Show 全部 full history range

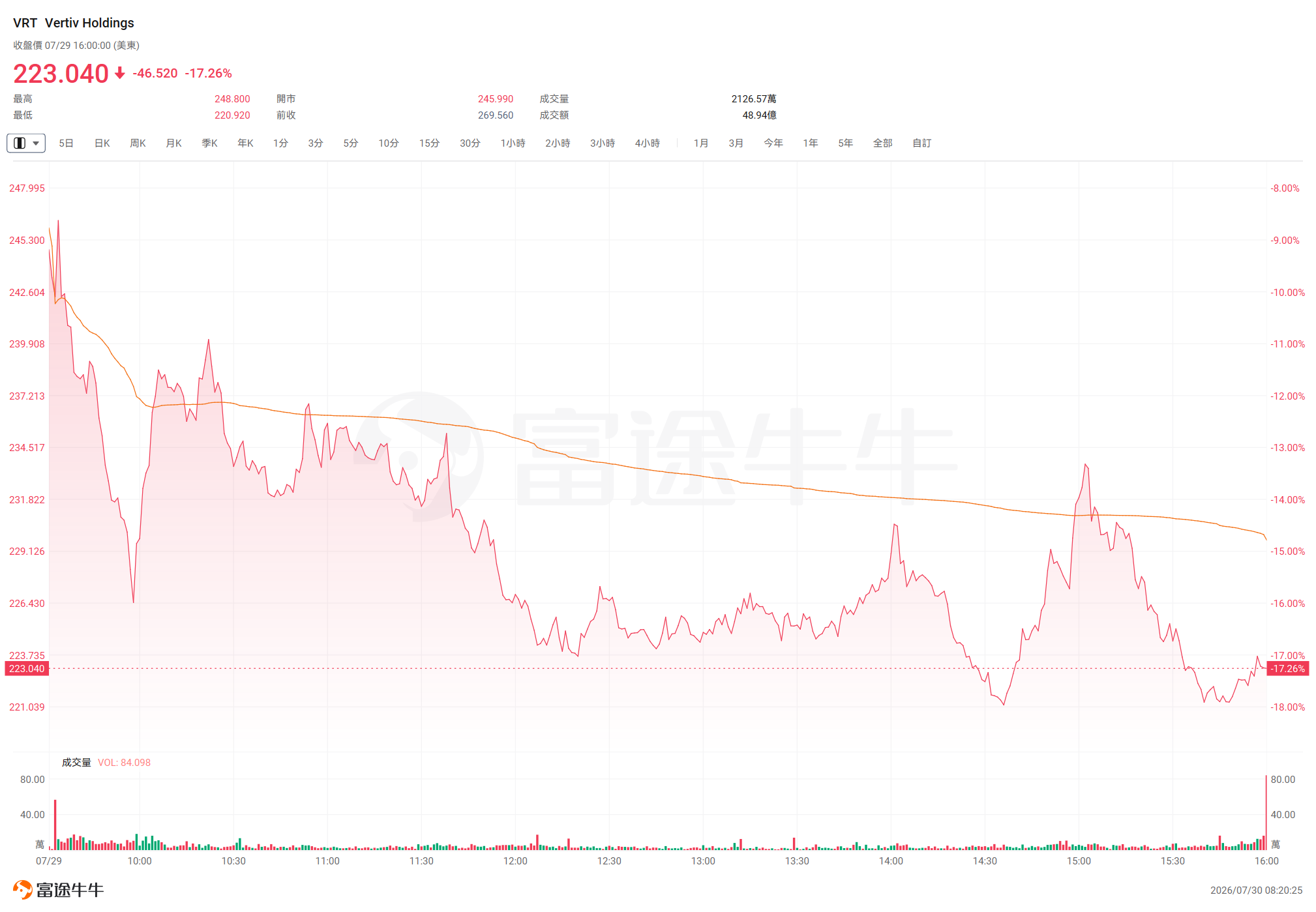pyautogui.click(x=883, y=143)
